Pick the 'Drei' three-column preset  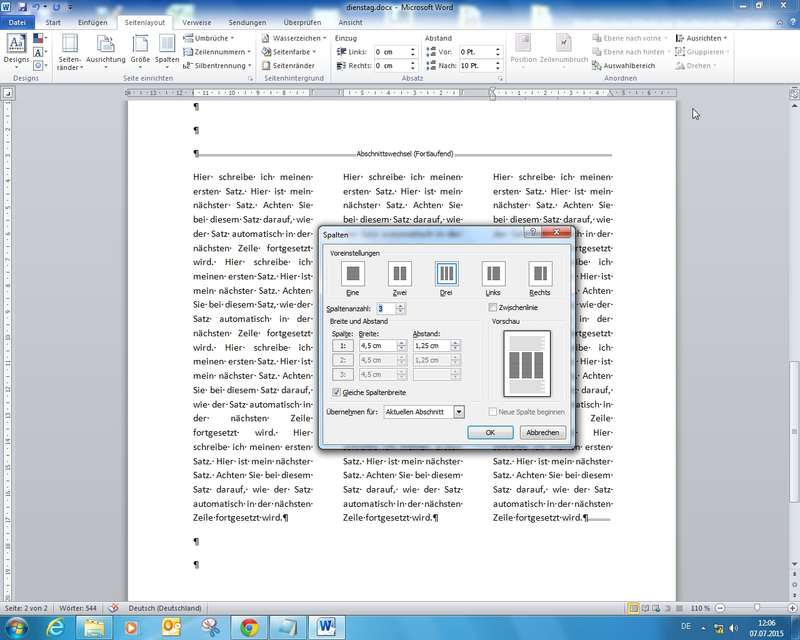pyautogui.click(x=447, y=273)
